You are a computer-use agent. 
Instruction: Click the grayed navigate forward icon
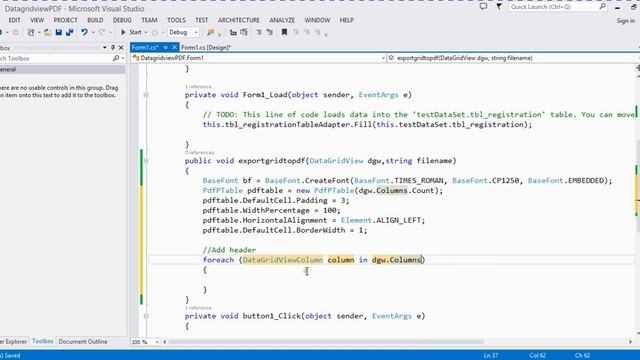(x=16, y=32)
